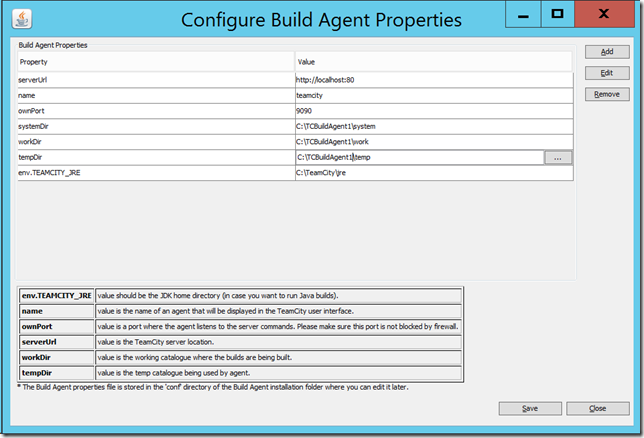Click the properties file 'conf' directory footnote
The image size is (644, 438).
click(x=213, y=387)
